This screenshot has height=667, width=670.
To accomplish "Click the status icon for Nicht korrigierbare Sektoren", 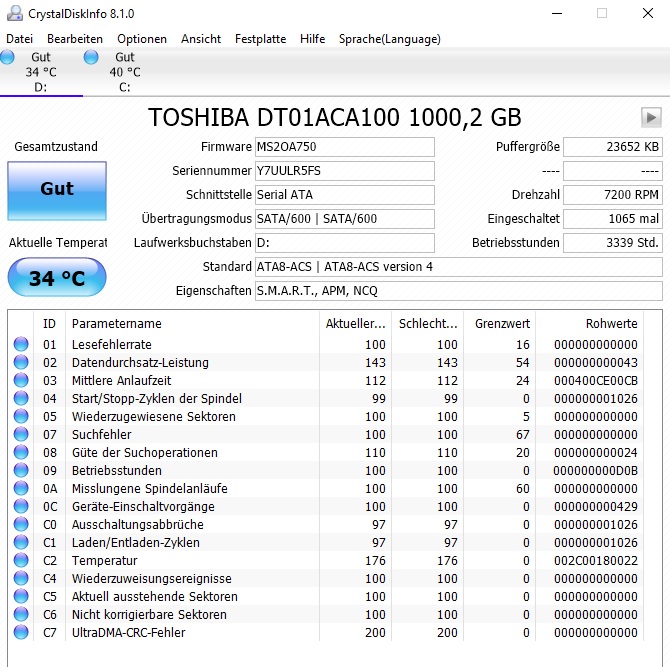I will point(21,614).
